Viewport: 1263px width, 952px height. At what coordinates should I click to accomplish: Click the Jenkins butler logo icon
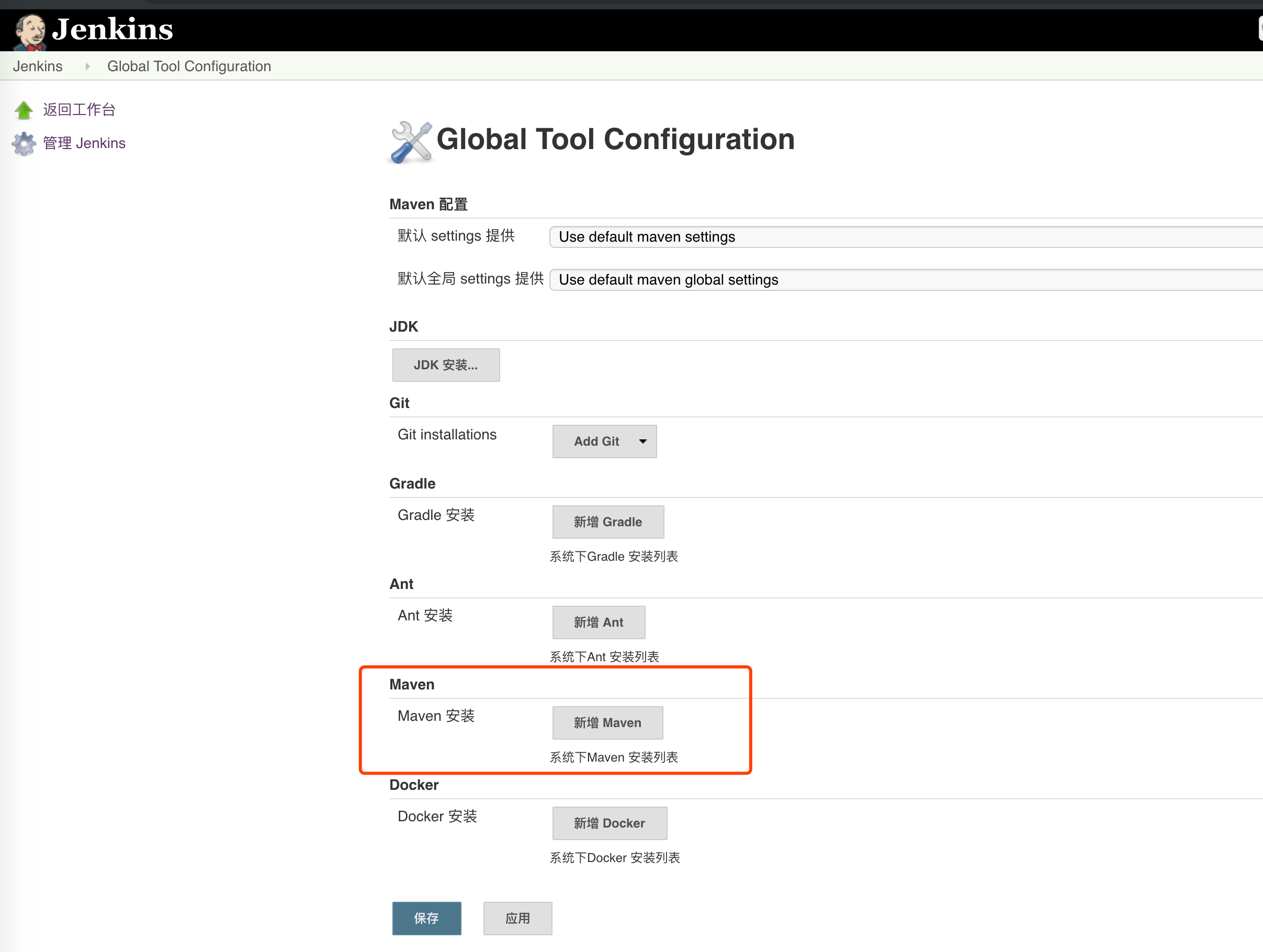click(x=30, y=32)
